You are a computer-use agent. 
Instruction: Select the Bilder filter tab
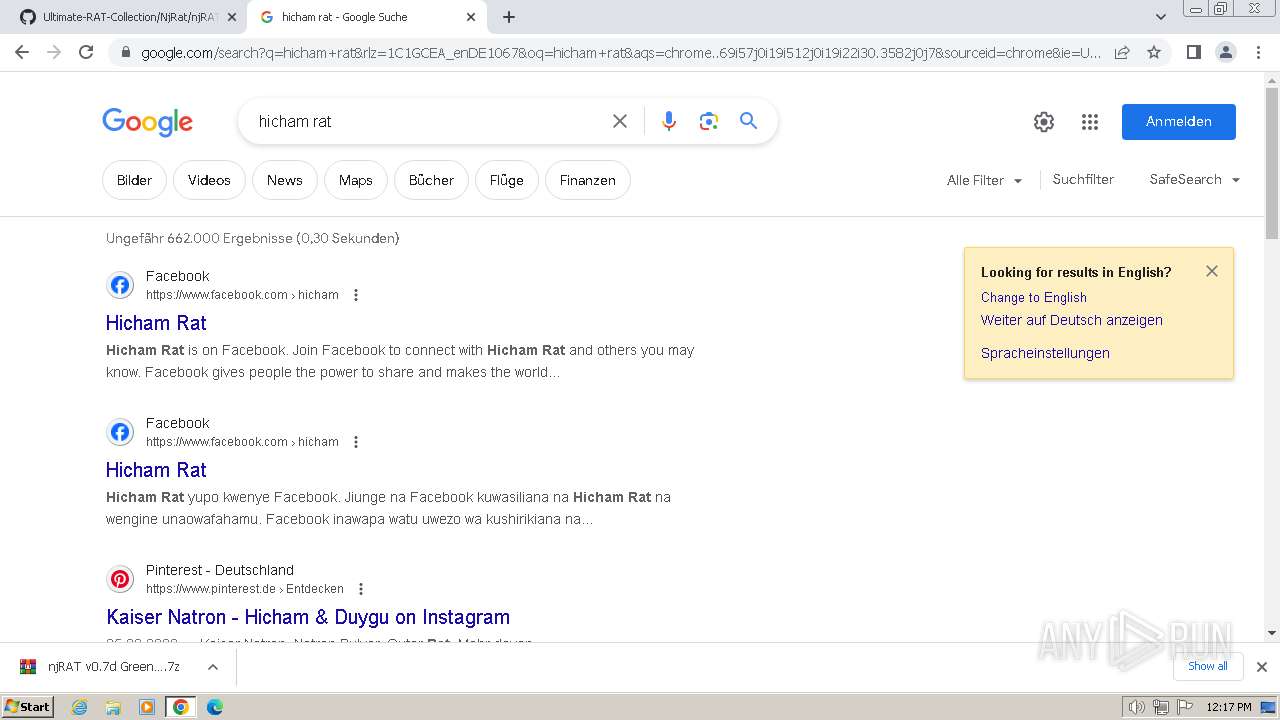point(134,180)
